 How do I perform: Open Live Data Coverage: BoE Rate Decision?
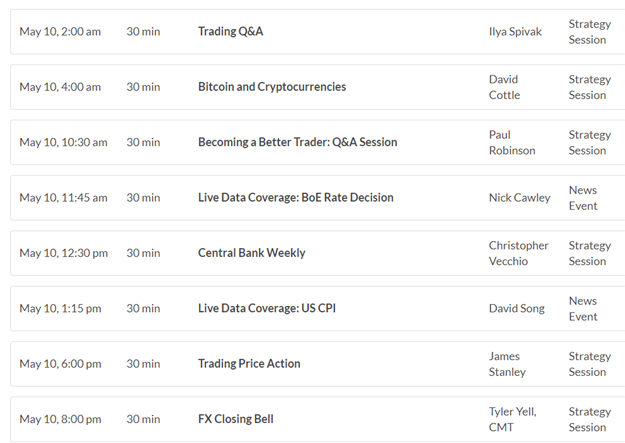[295, 198]
